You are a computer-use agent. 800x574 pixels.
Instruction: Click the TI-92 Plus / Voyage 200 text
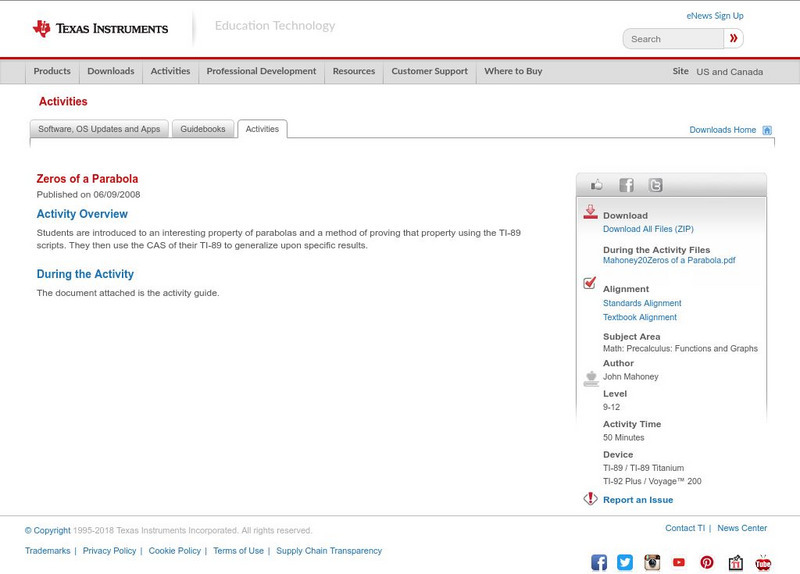pyautogui.click(x=652, y=481)
